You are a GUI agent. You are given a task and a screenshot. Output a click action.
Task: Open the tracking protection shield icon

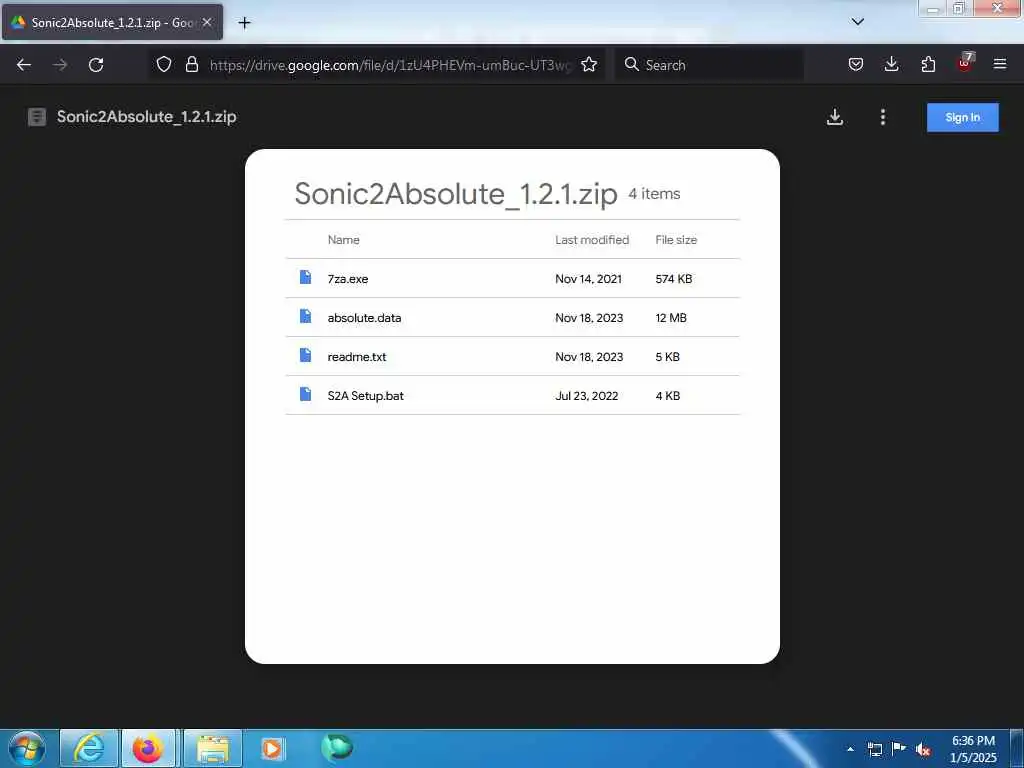(164, 64)
